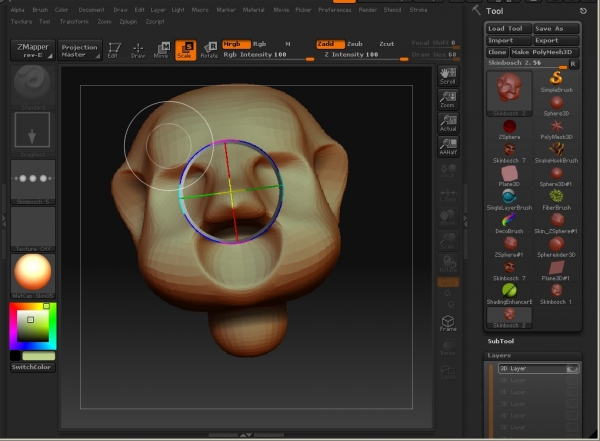The image size is (600, 441).
Task: Choose the SnakeHookBrush tool
Action: pyautogui.click(x=556, y=153)
